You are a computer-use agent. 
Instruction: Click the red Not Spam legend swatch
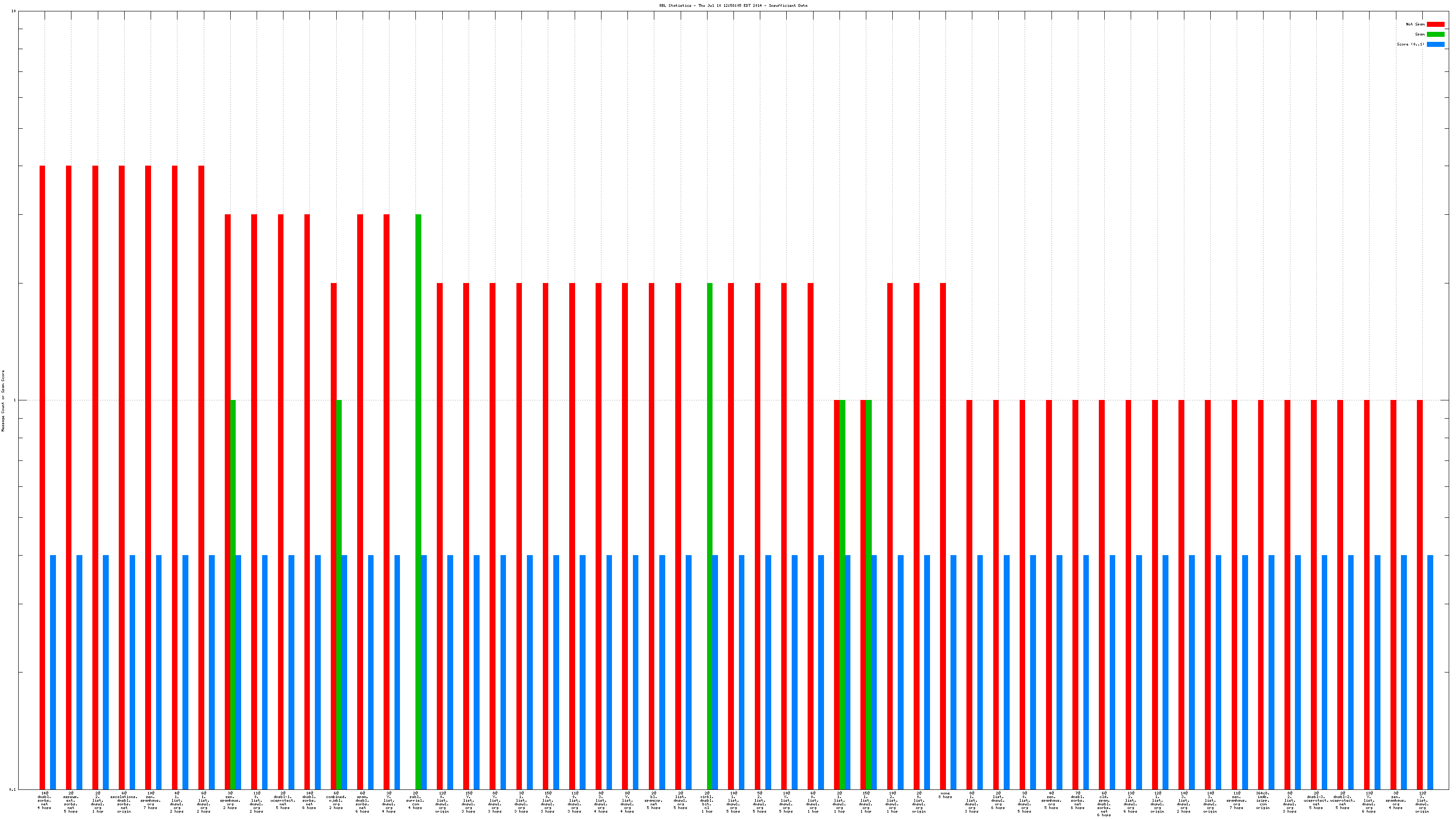[1435, 24]
